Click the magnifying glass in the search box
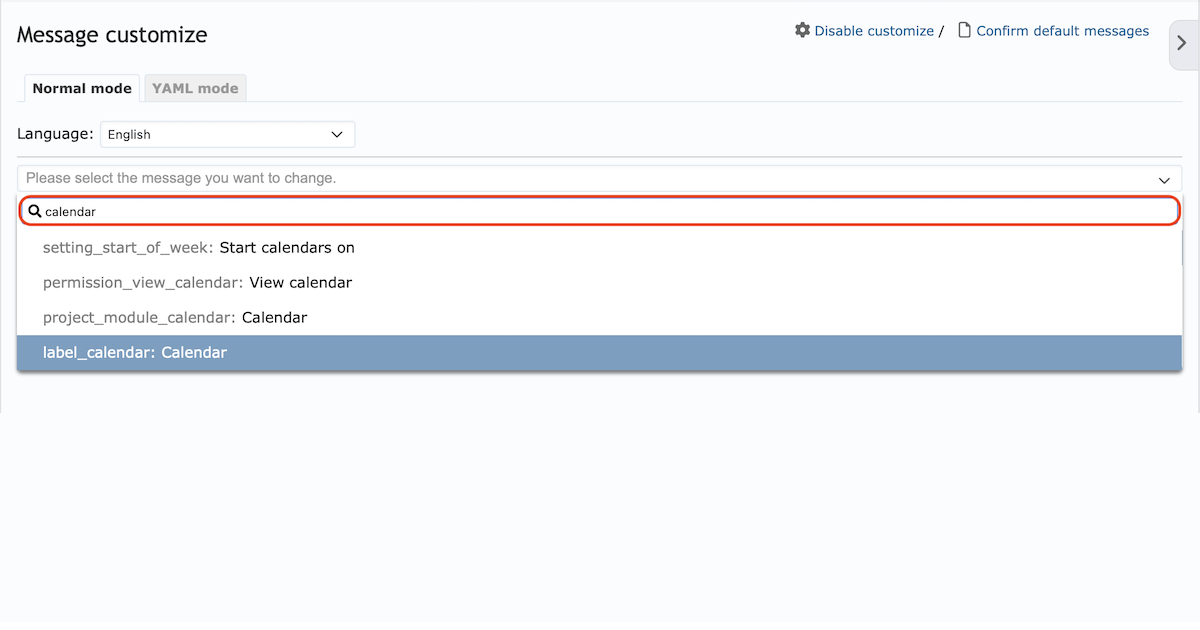 coord(35,211)
